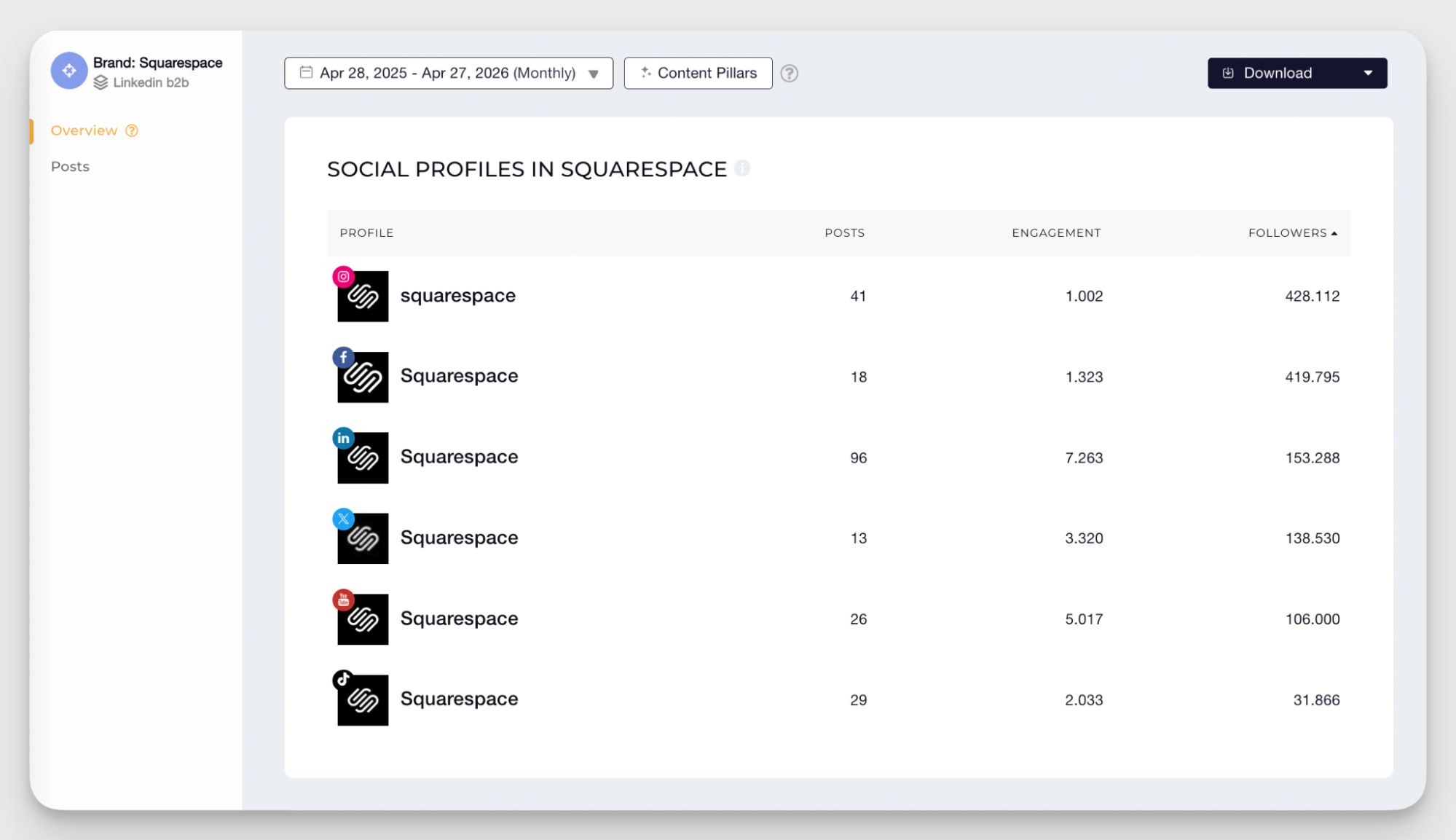Viewport: 1456px width, 840px height.
Task: Click the calendar icon in the date range selector
Action: pyautogui.click(x=307, y=73)
